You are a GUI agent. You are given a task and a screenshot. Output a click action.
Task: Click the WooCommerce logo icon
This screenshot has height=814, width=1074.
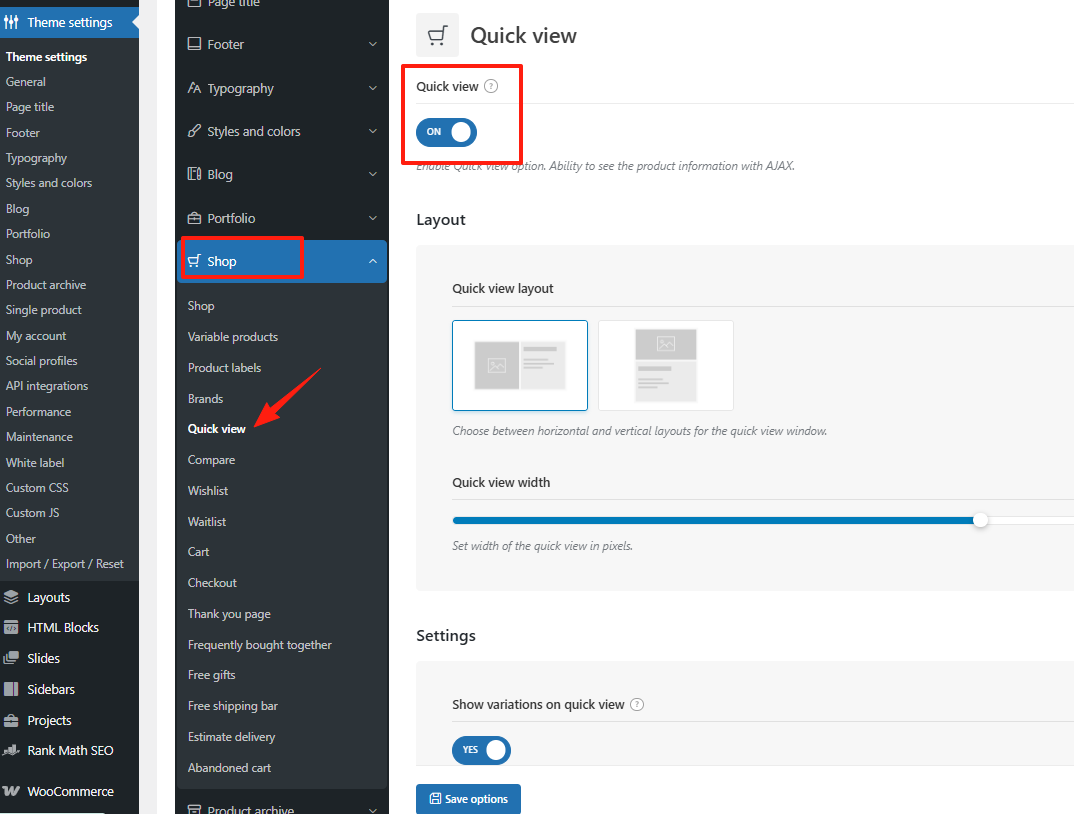click(x=11, y=791)
